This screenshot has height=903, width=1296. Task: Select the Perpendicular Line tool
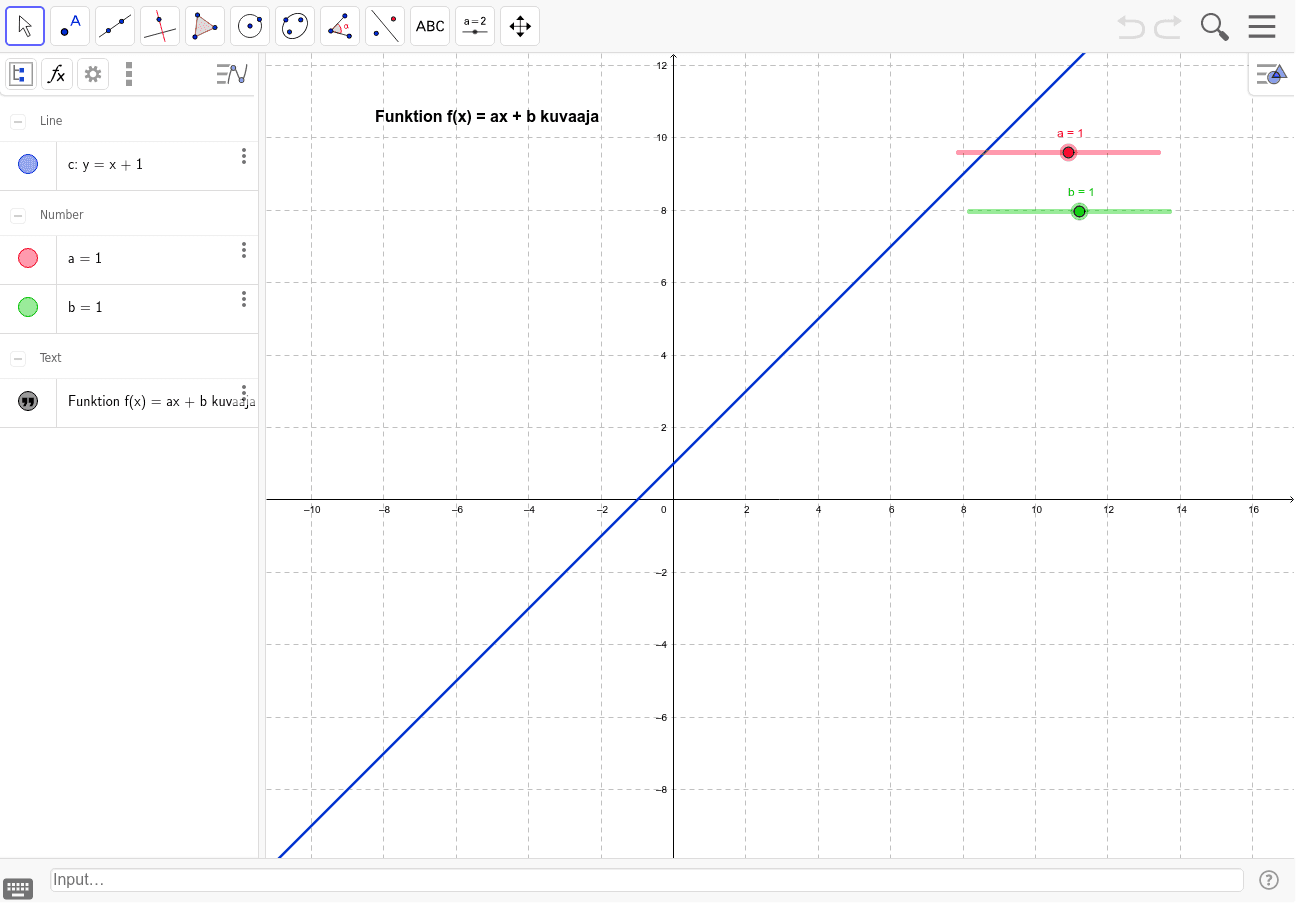[x=160, y=26]
